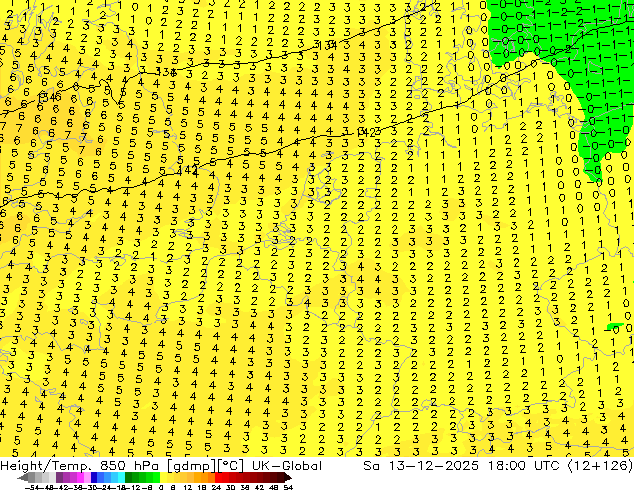Click the dark purple -42°C legend swatch

tap(59, 477)
